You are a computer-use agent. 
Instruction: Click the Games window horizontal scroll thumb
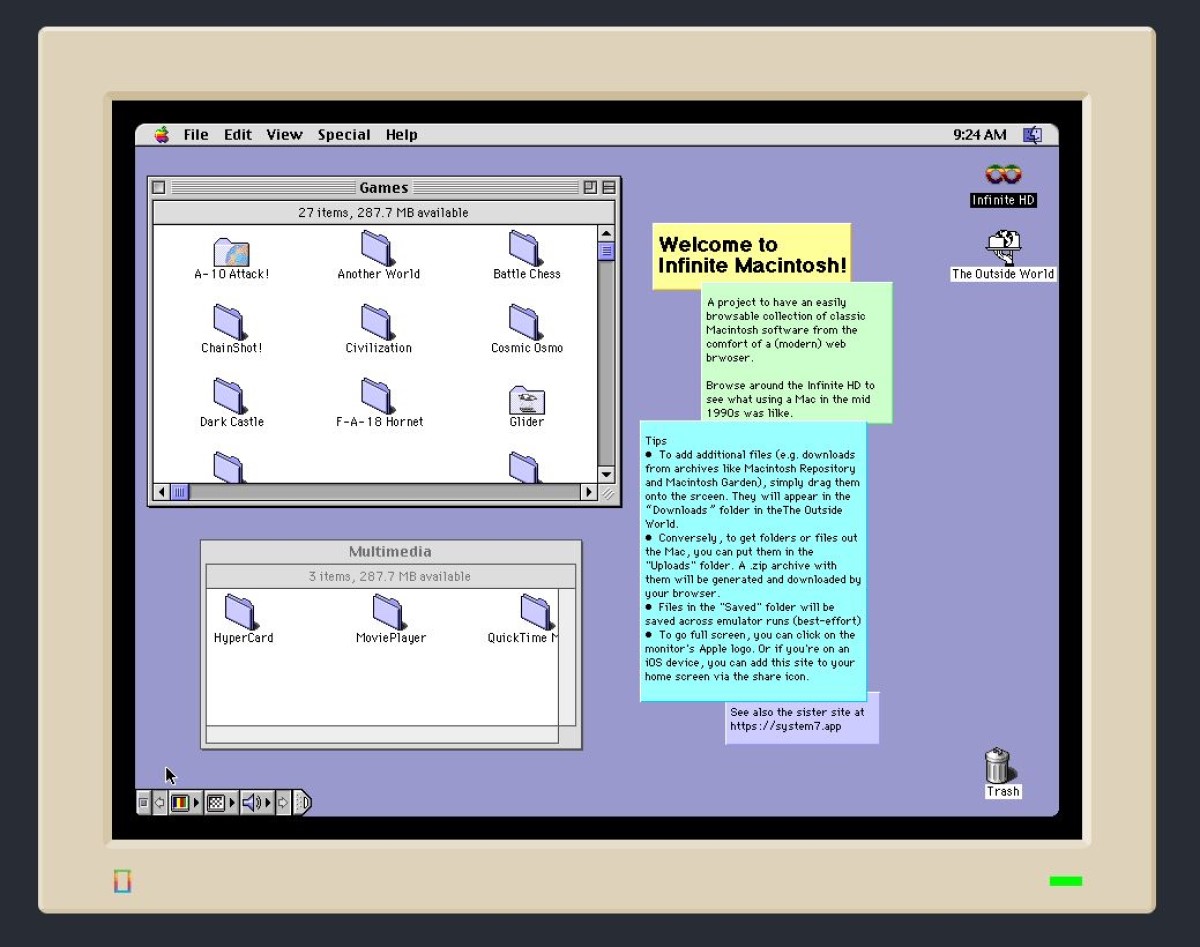point(180,492)
